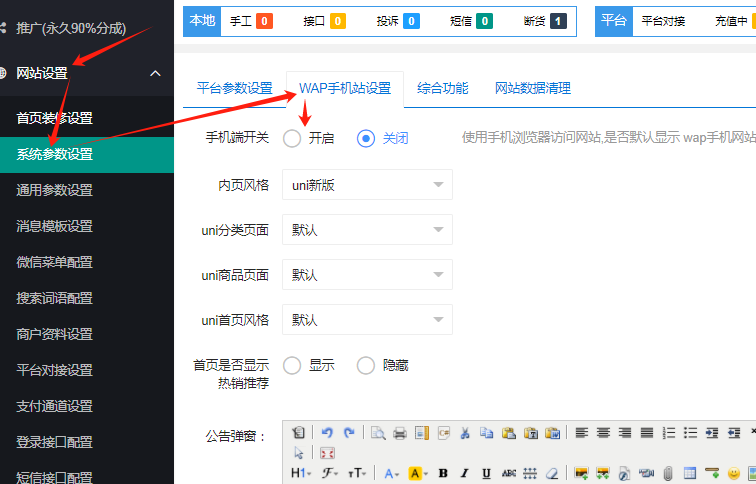Viewport: 756px width, 484px height.
Task: Redo edit in announcement editor
Action: click(349, 432)
